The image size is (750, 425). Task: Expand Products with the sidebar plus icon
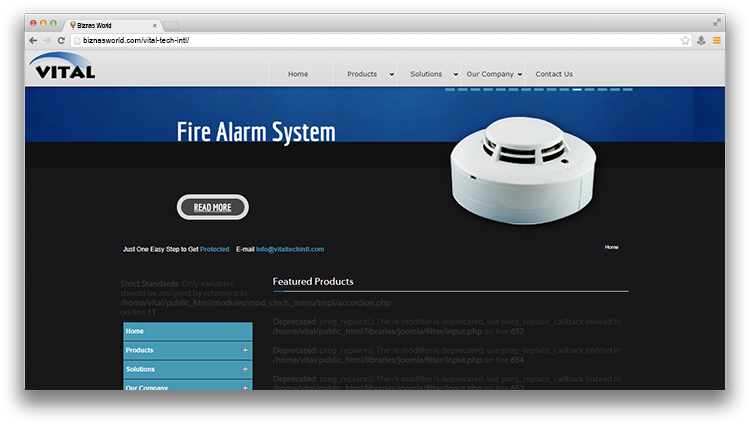(x=245, y=350)
